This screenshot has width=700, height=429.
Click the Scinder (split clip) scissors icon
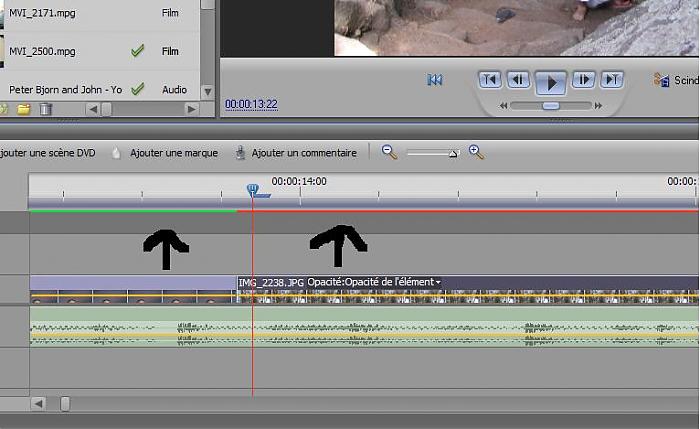pos(661,80)
